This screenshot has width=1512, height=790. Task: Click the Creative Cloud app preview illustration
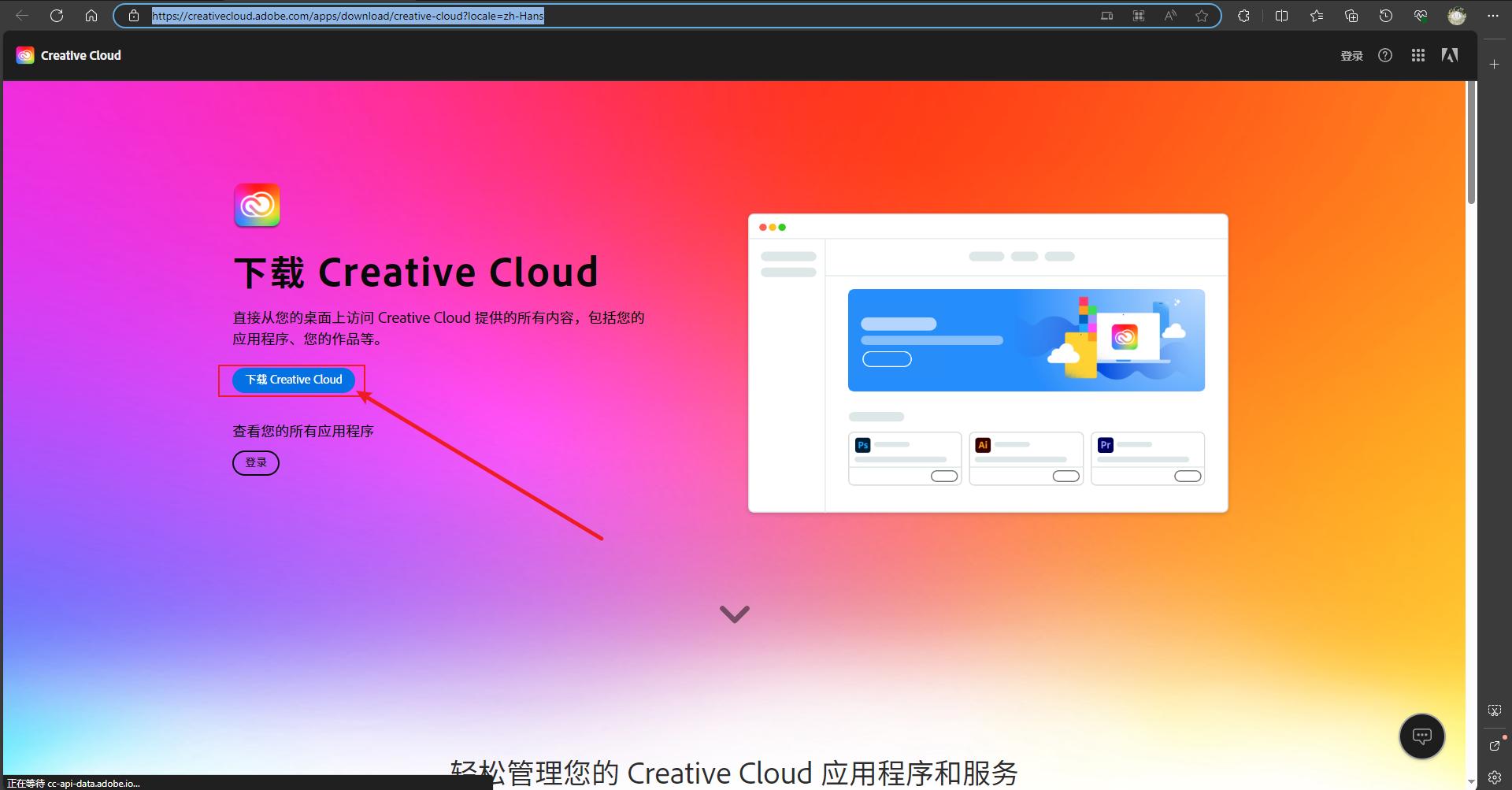[988, 363]
